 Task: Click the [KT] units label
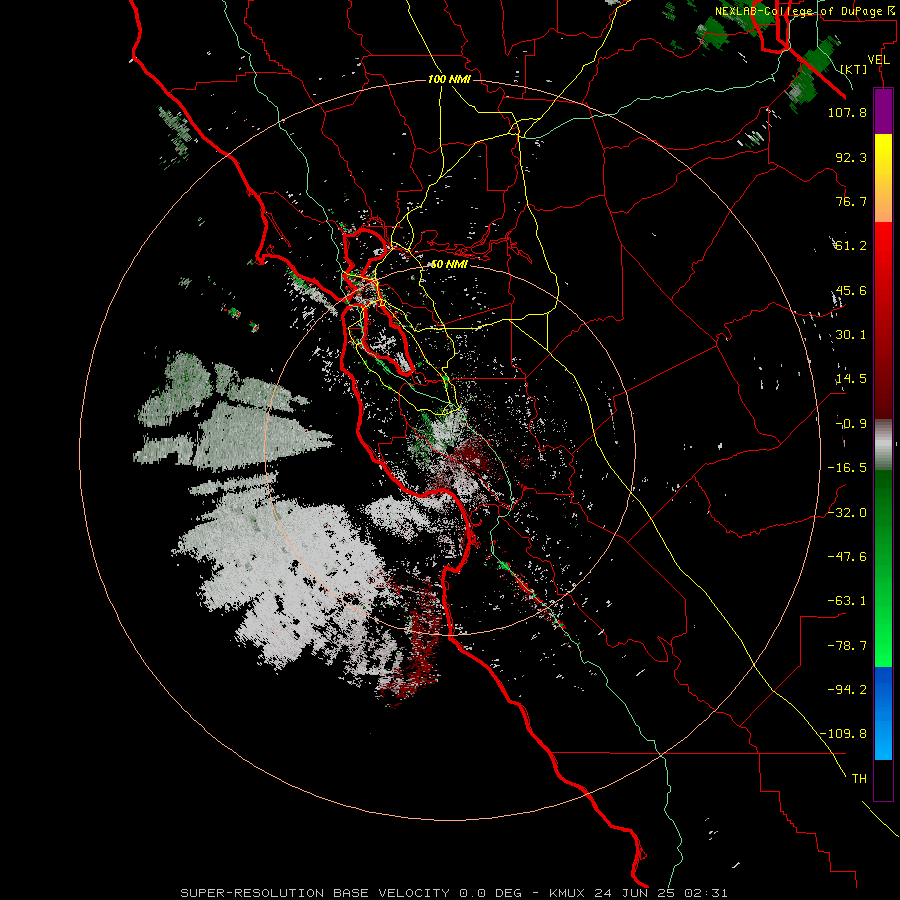coord(853,69)
